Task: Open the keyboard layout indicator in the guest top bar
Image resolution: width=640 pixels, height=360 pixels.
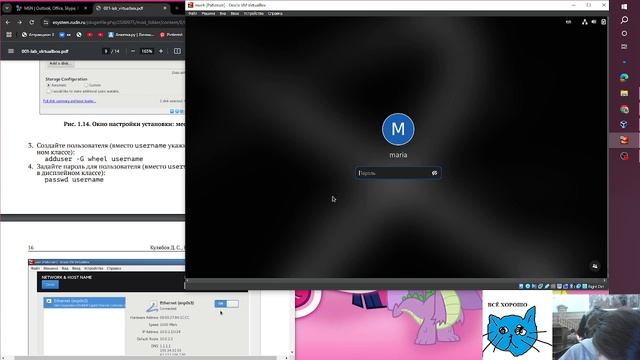Action: 568,22
